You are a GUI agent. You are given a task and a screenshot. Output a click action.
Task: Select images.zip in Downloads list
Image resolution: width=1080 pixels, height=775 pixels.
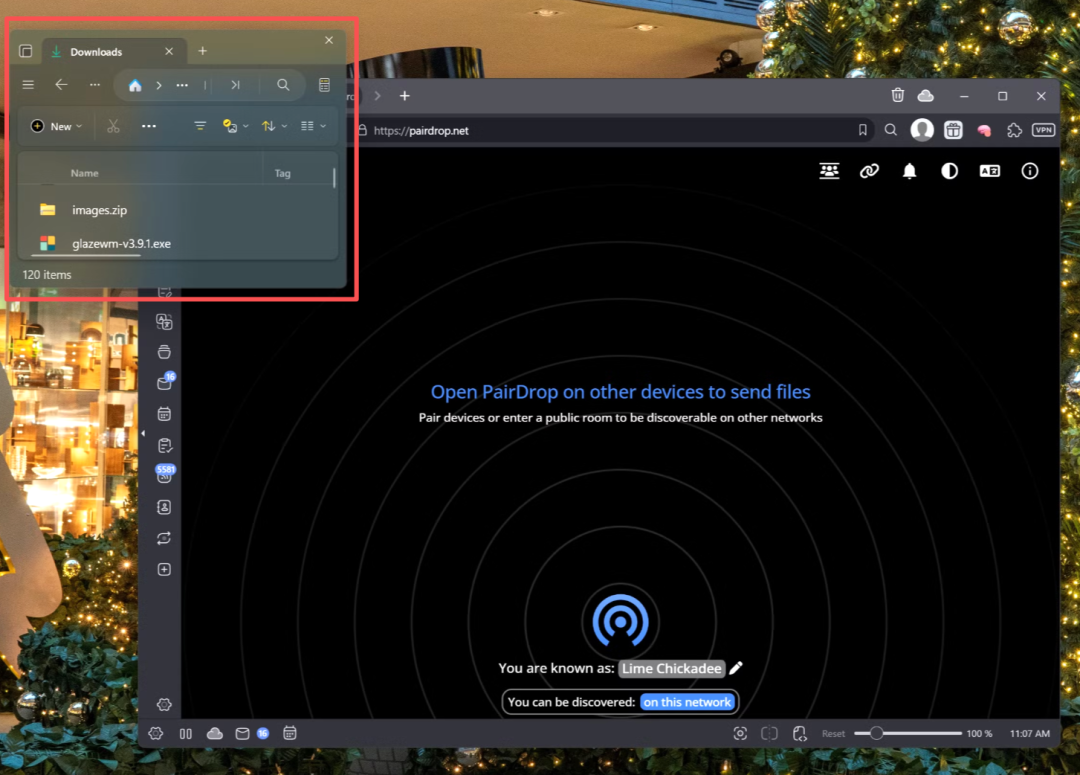[x=100, y=210]
